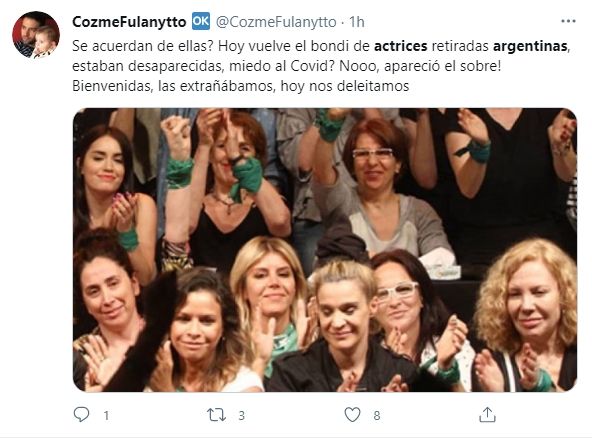Visit the @CozmeFulanytto handle link
The width and height of the screenshot is (592, 440).
(276, 22)
